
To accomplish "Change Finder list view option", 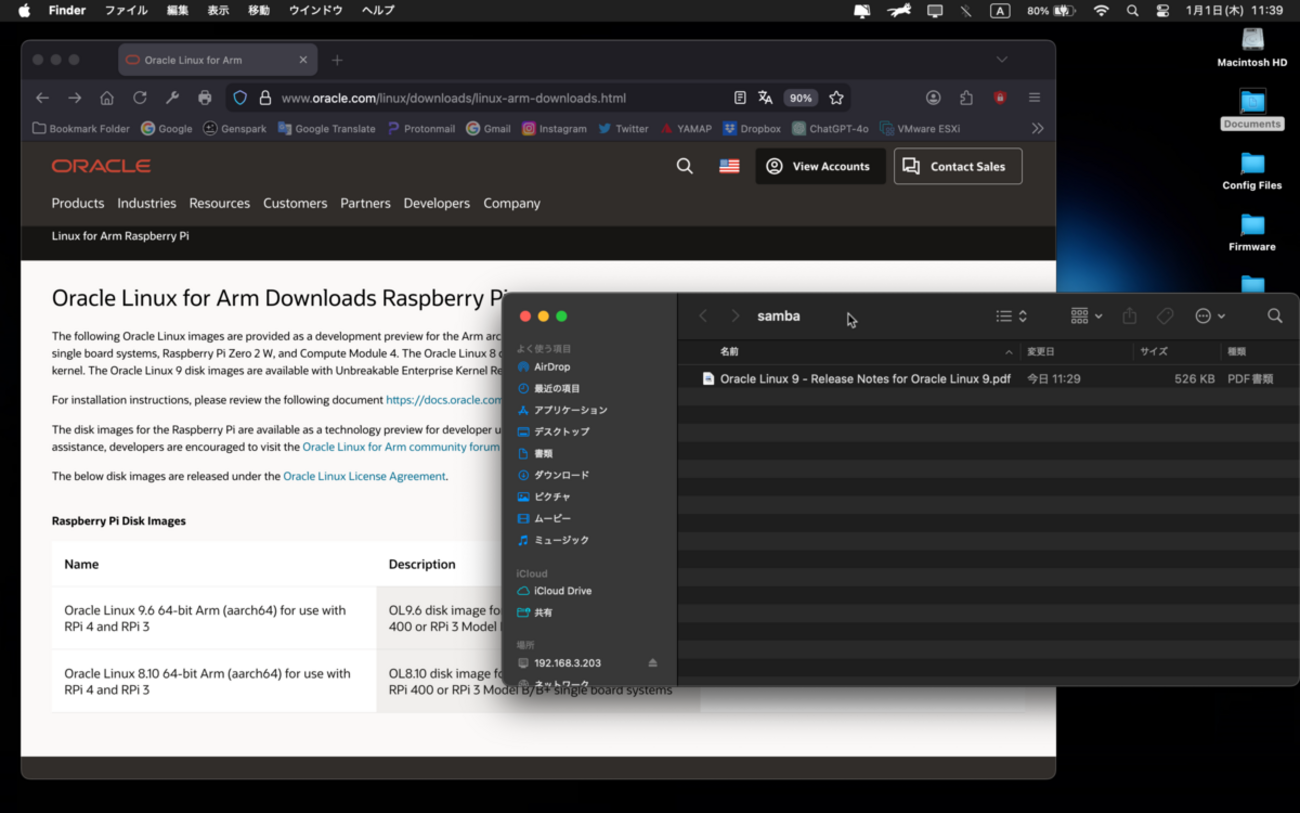I will pyautogui.click(x=1011, y=316).
